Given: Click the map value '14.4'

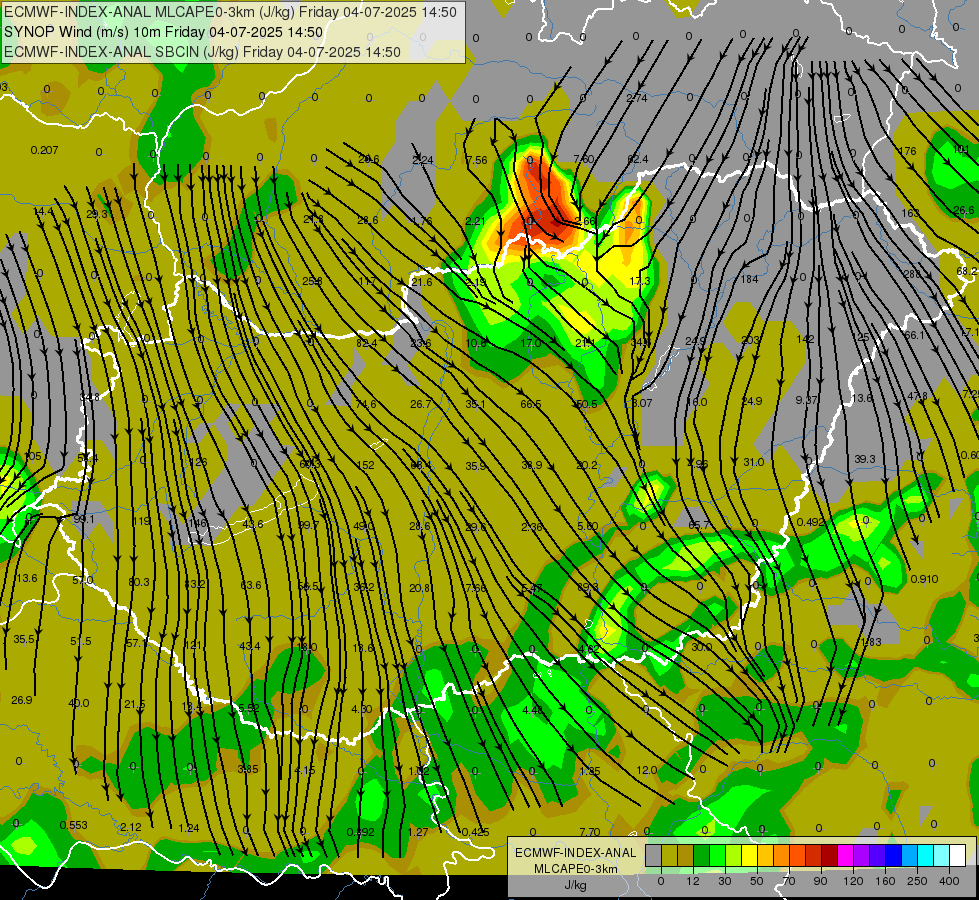Looking at the screenshot, I should coord(43,212).
